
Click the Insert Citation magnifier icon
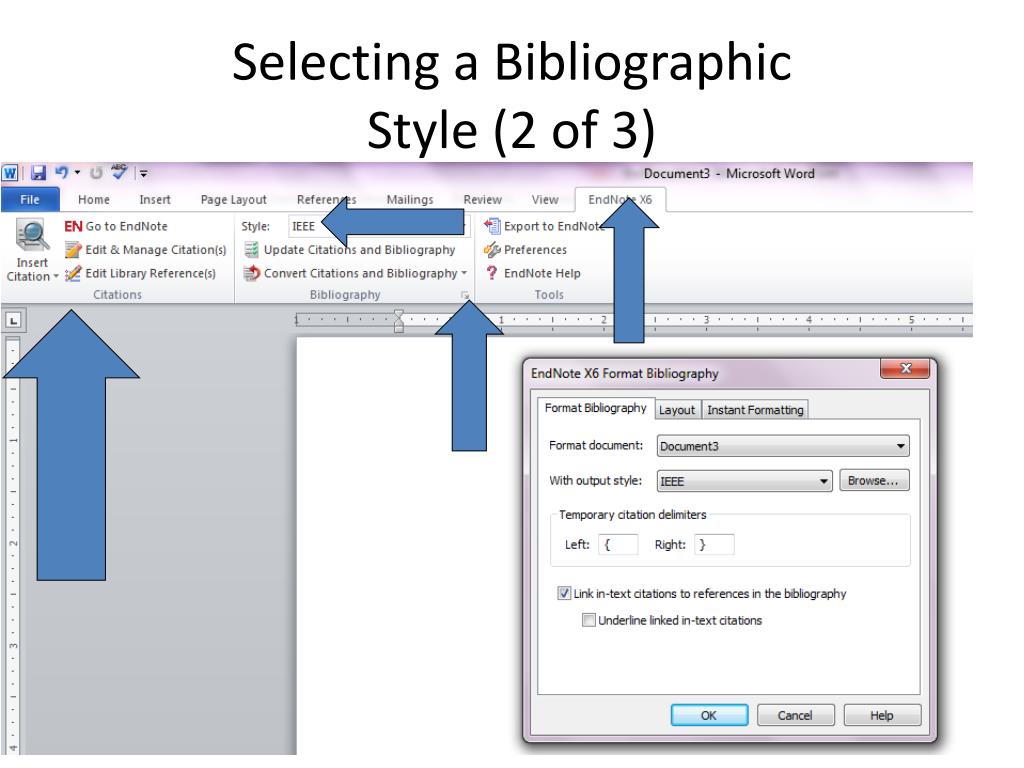(32, 235)
